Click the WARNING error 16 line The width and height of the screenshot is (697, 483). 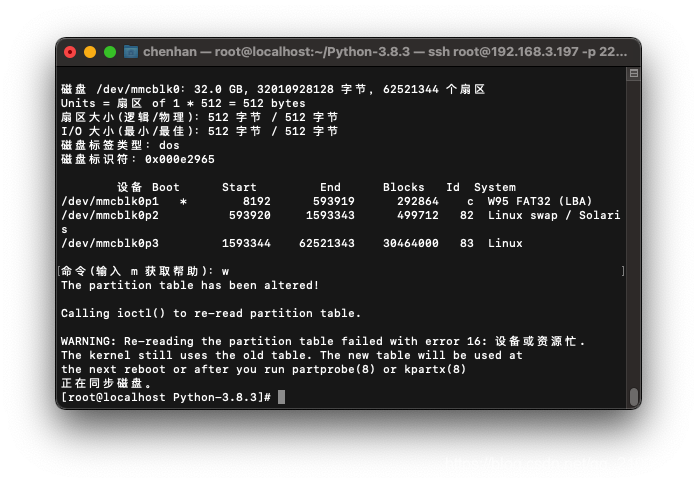[323, 341]
